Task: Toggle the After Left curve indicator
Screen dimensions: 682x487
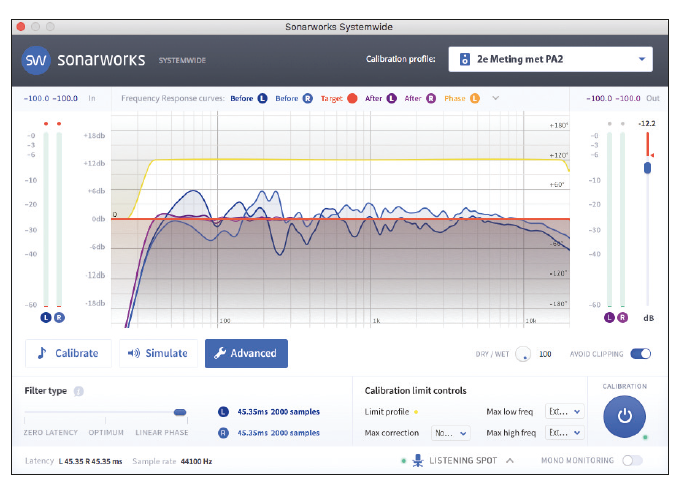Action: pos(391,98)
